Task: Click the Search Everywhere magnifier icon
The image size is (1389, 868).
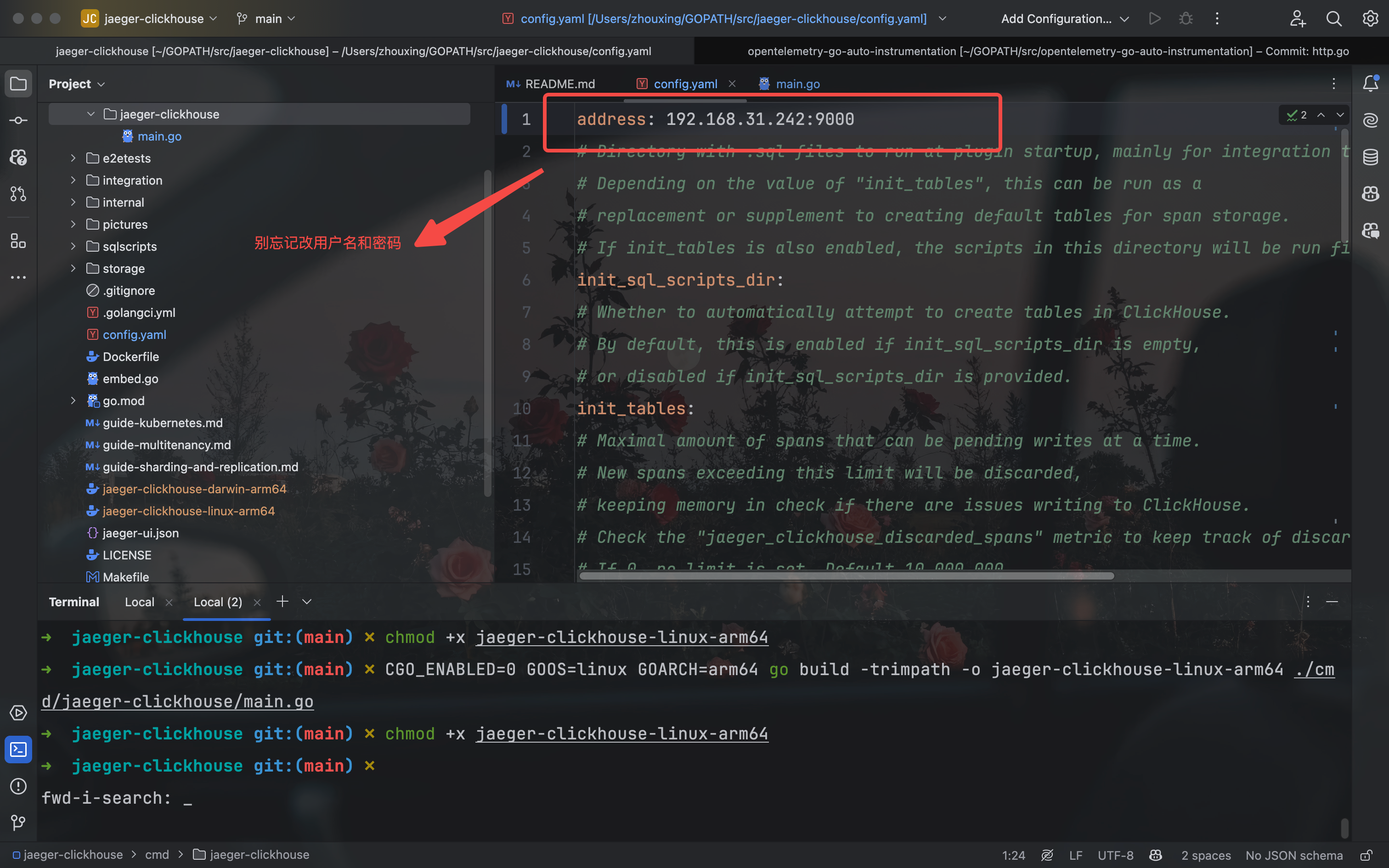Action: [x=1333, y=18]
